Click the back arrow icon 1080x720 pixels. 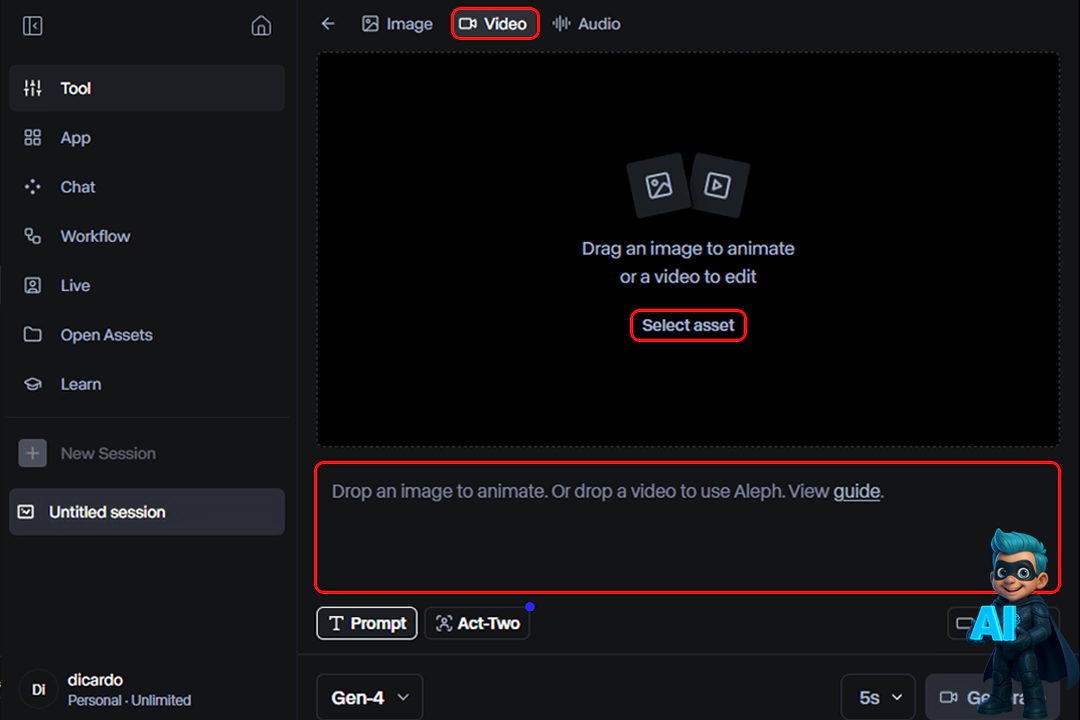point(328,24)
